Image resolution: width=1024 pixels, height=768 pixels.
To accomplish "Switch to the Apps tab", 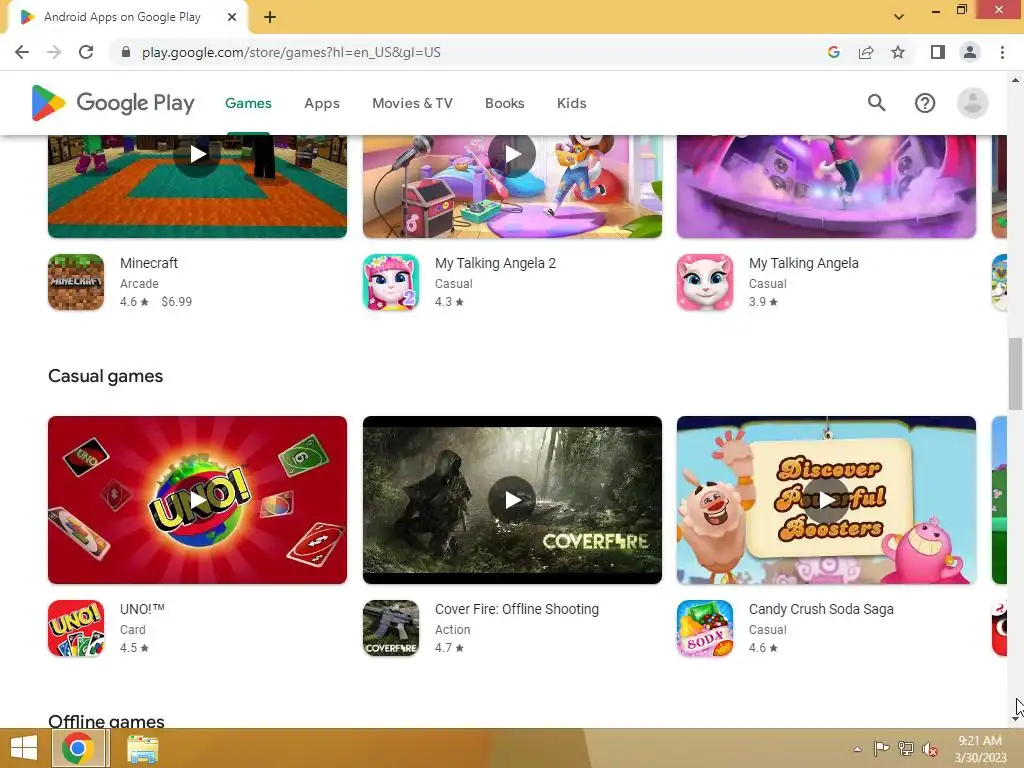I will point(322,103).
